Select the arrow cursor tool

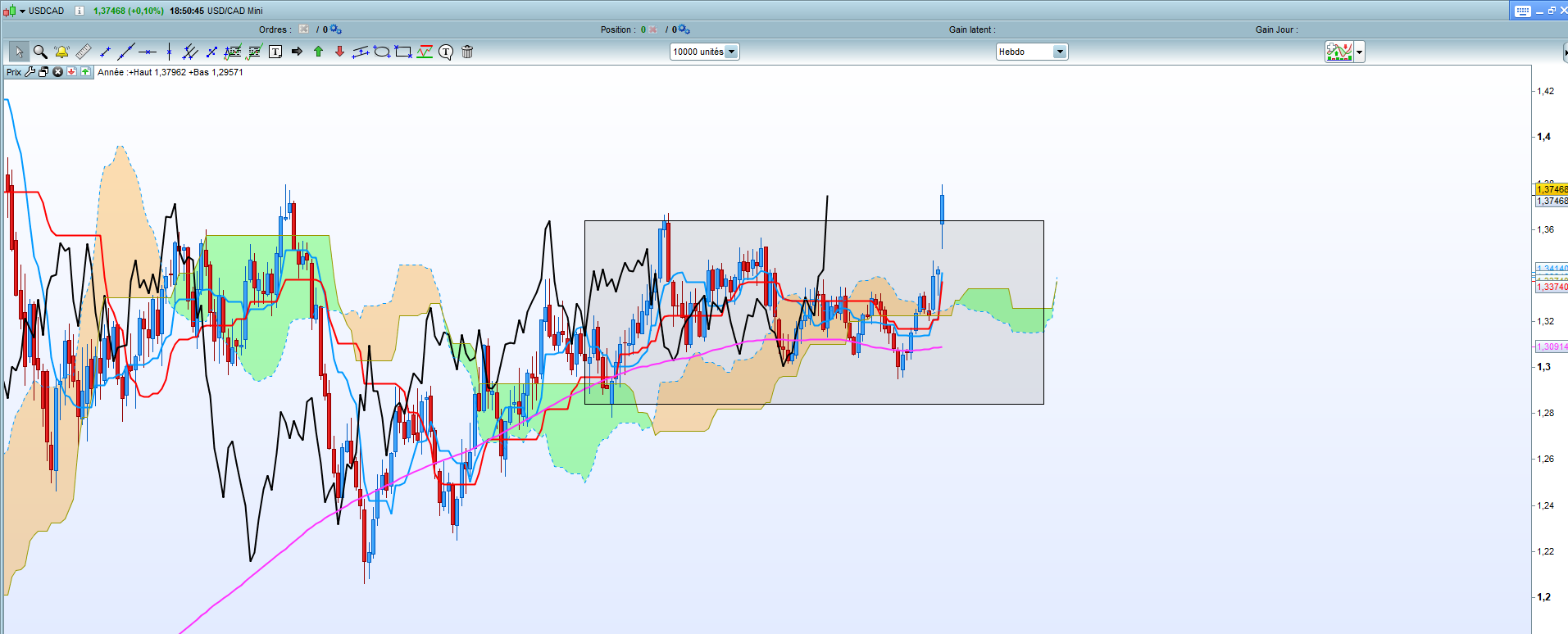click(19, 52)
